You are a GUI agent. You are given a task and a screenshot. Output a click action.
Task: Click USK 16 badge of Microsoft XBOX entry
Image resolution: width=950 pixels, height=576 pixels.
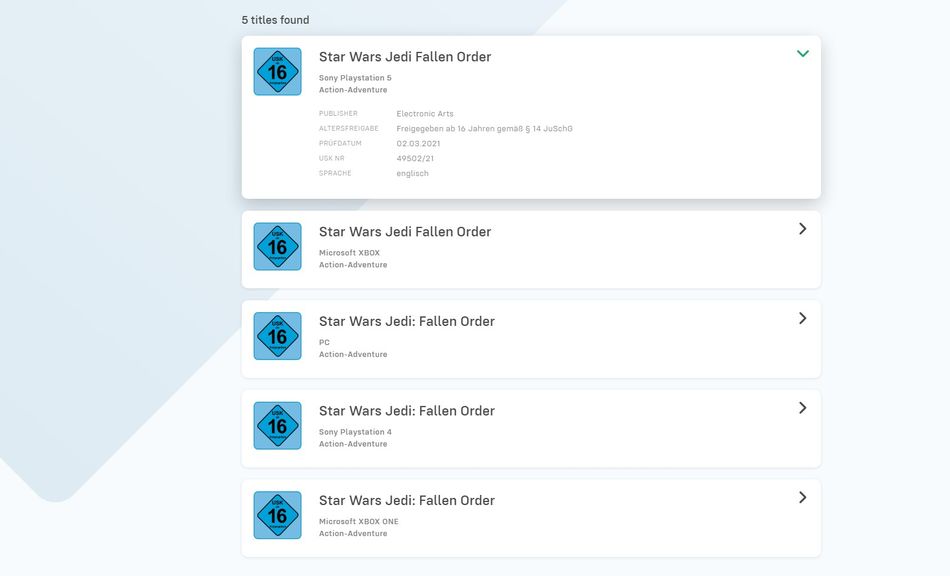[277, 247]
